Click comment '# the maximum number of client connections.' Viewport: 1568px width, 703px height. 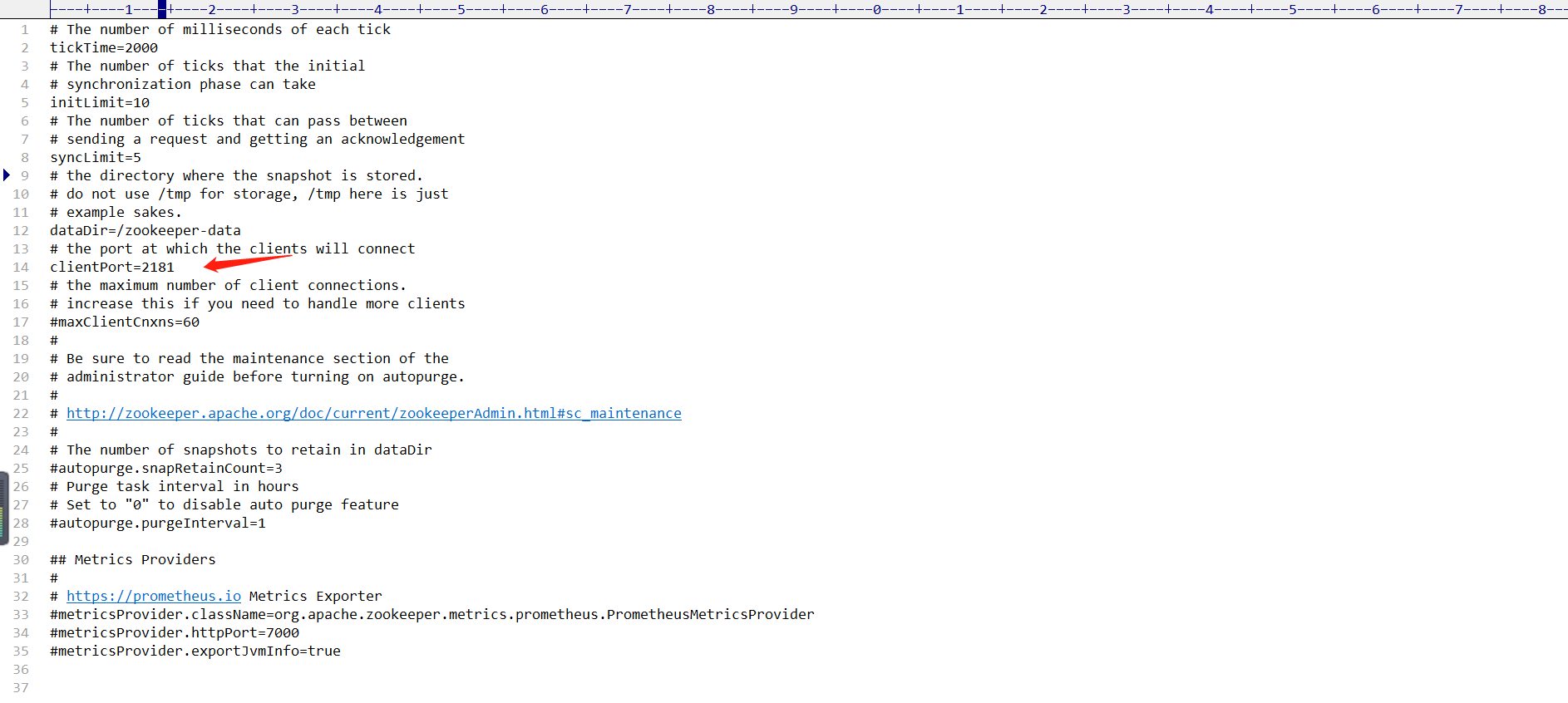(229, 285)
